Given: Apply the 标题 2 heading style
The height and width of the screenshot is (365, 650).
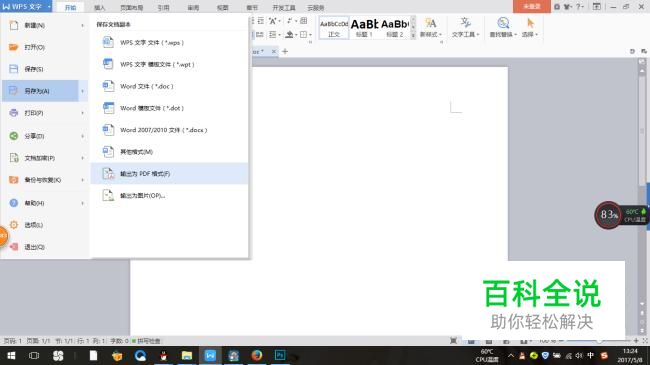Looking at the screenshot, I should coord(395,28).
